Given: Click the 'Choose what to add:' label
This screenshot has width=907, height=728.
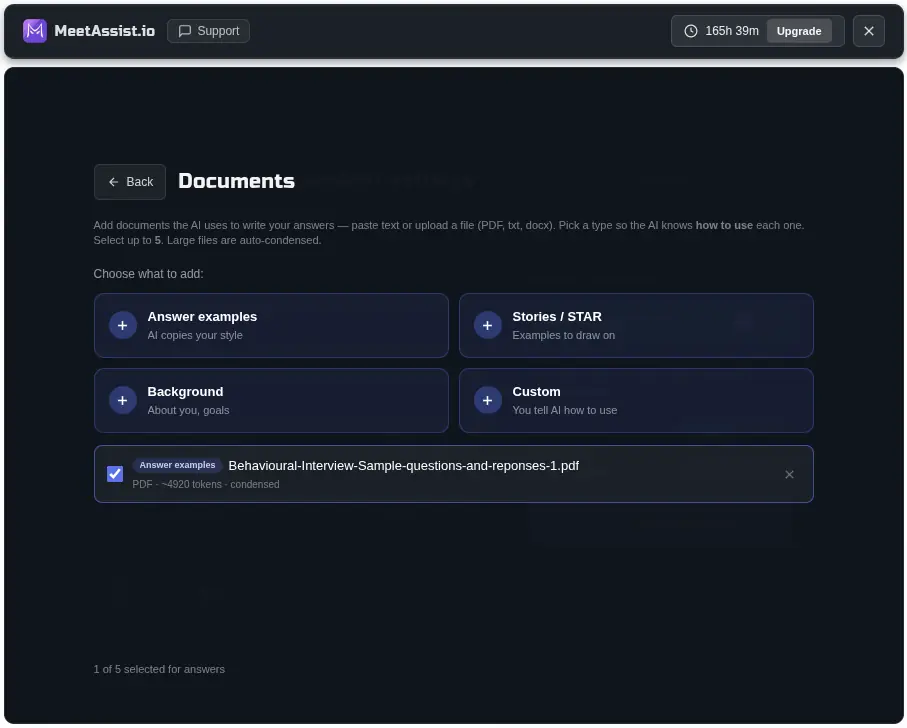Looking at the screenshot, I should (x=149, y=274).
